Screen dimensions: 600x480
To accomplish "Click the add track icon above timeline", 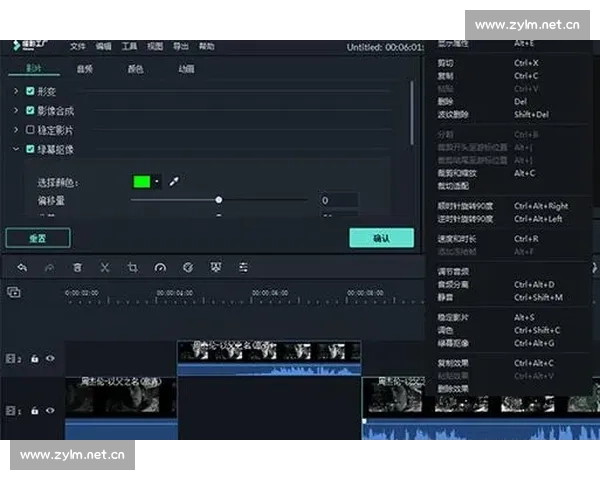I will pos(14,293).
